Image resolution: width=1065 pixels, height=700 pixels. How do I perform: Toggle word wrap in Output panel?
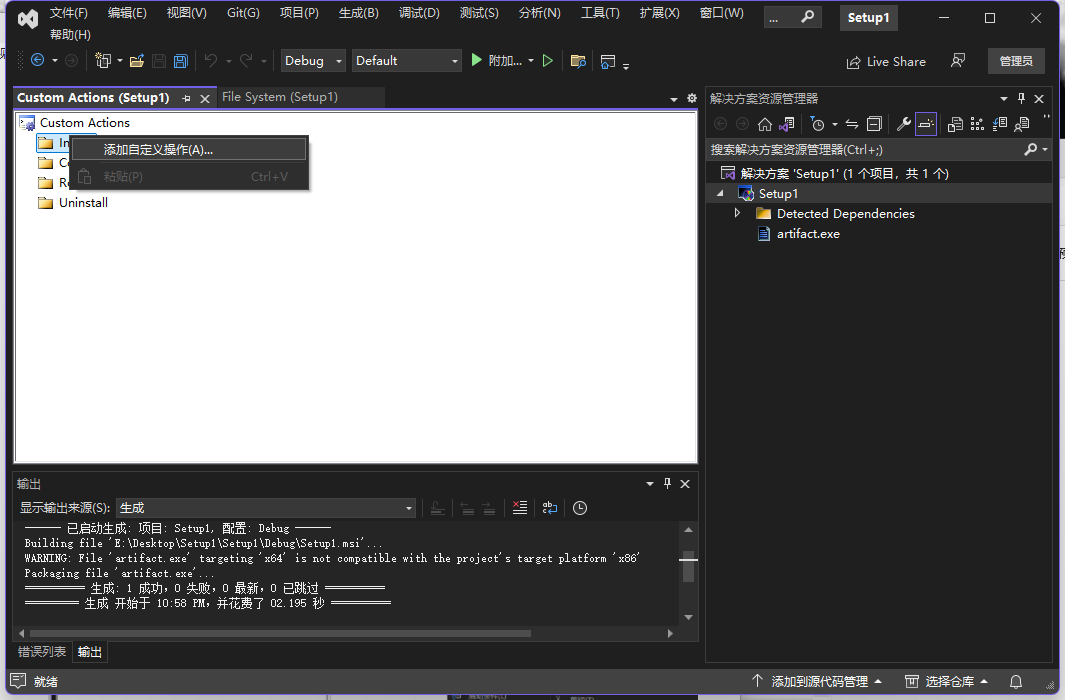point(549,508)
